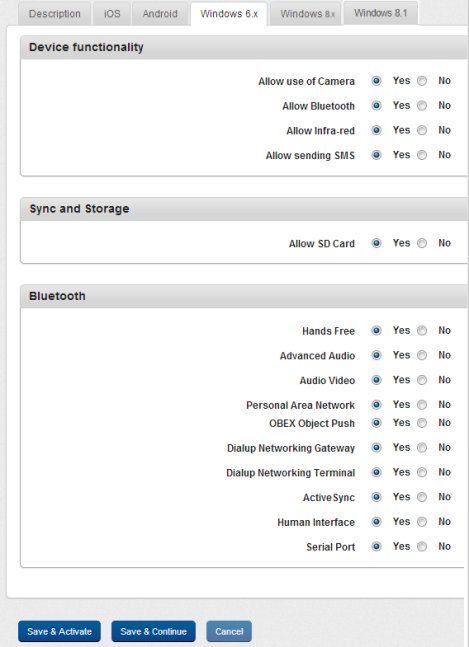The width and height of the screenshot is (469, 647).
Task: Choose No for Allow Infra-red
Action: 422,130
